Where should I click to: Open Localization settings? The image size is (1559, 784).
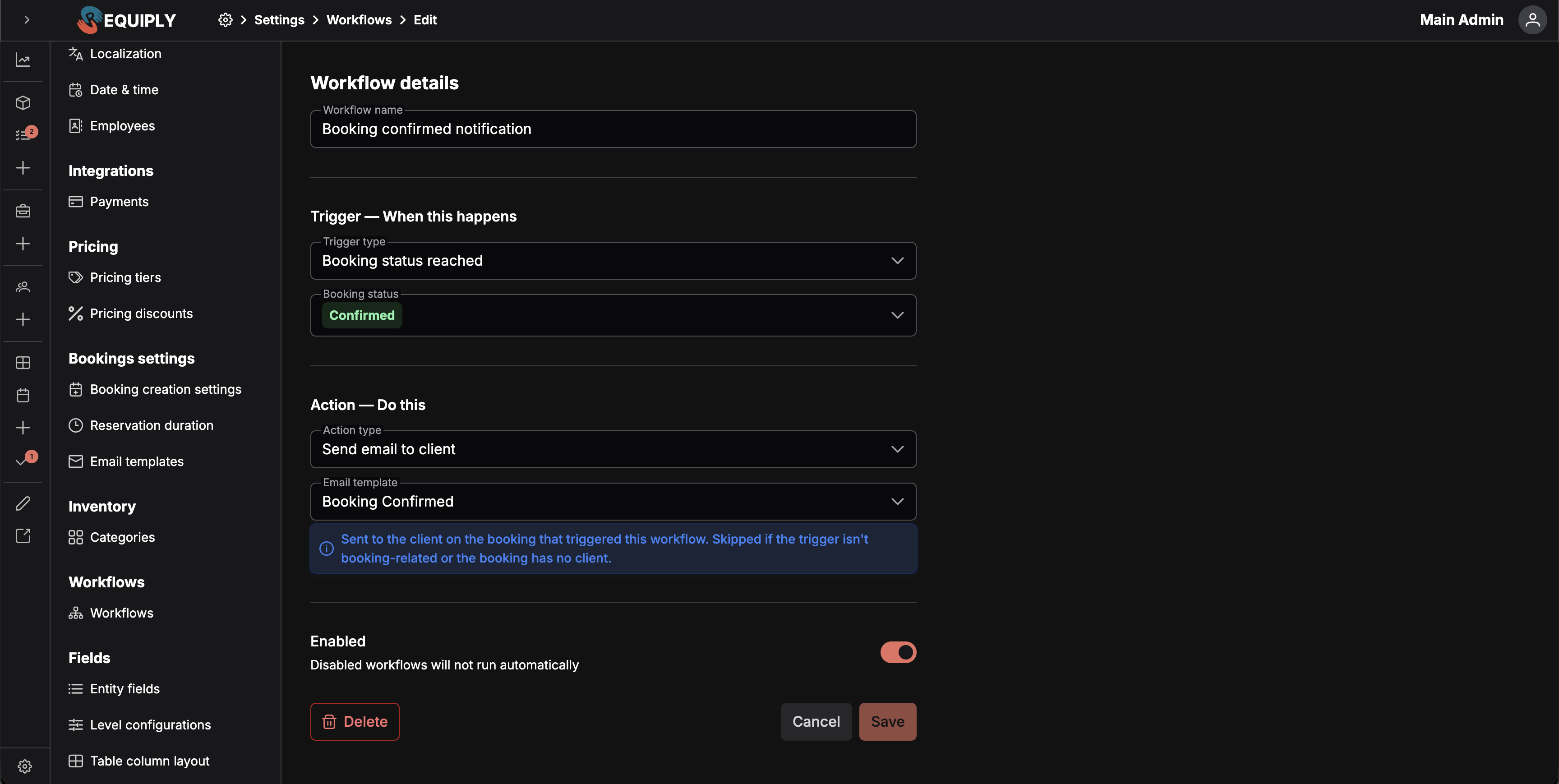(115, 54)
